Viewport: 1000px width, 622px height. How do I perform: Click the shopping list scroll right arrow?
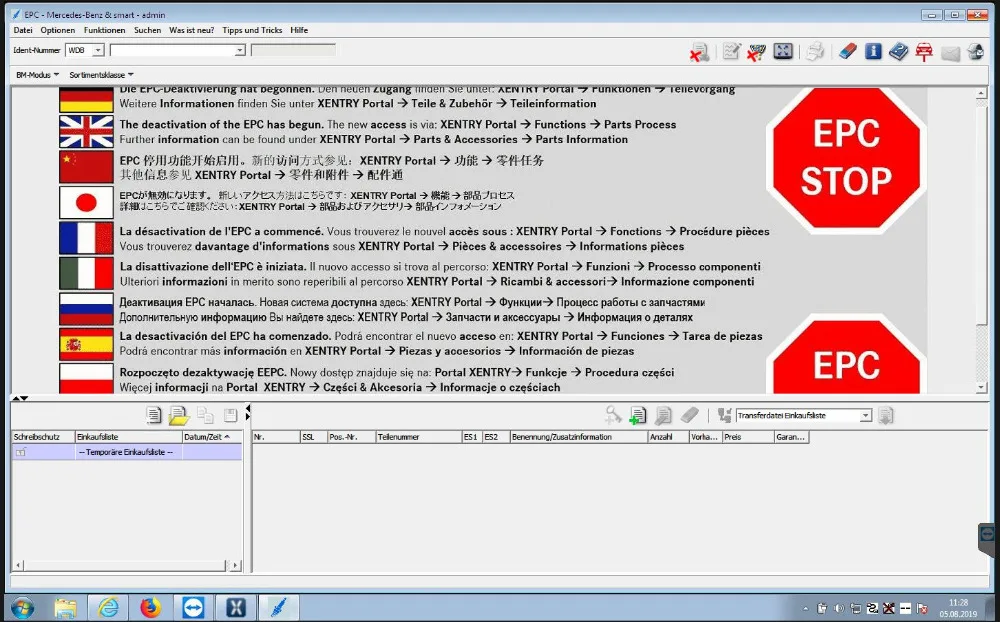(236, 565)
